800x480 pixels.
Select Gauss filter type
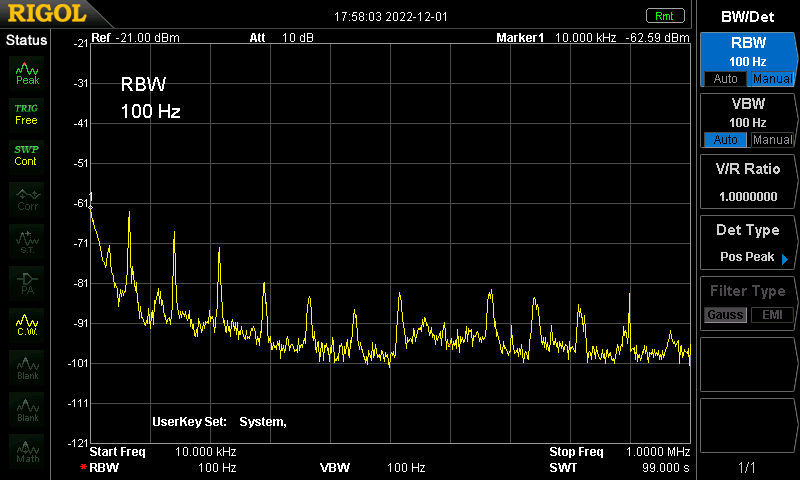click(x=725, y=315)
